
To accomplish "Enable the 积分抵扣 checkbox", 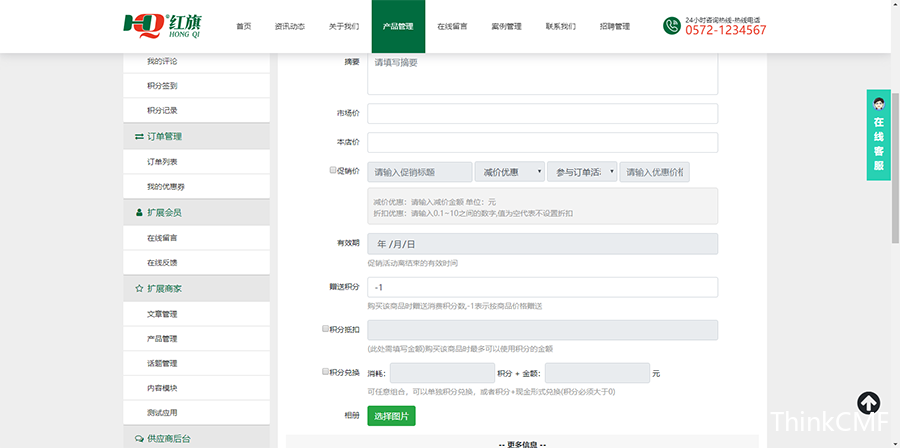I will point(325,329).
